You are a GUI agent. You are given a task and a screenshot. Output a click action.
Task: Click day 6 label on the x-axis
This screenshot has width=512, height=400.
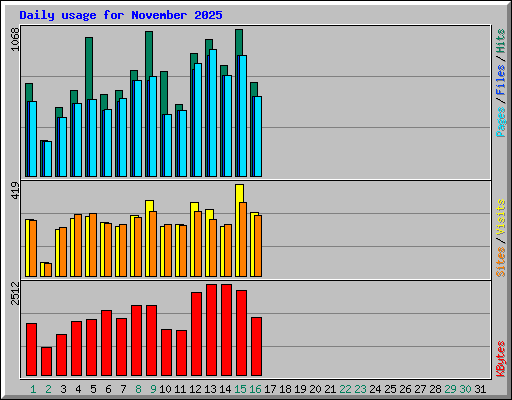108,389
